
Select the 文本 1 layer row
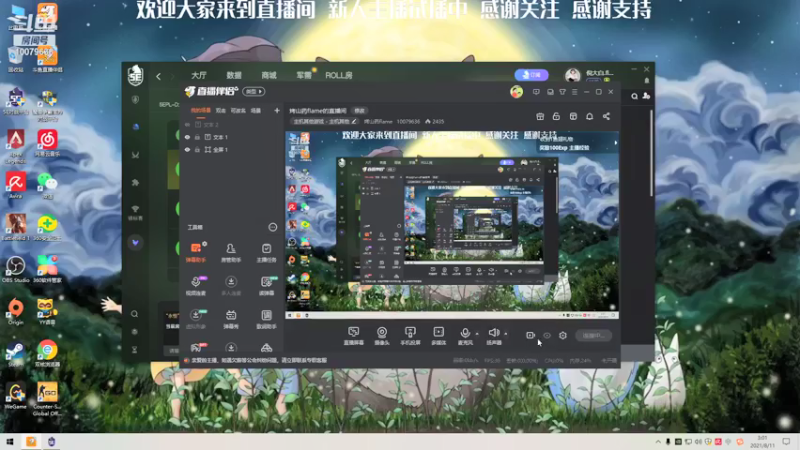[x=232, y=137]
